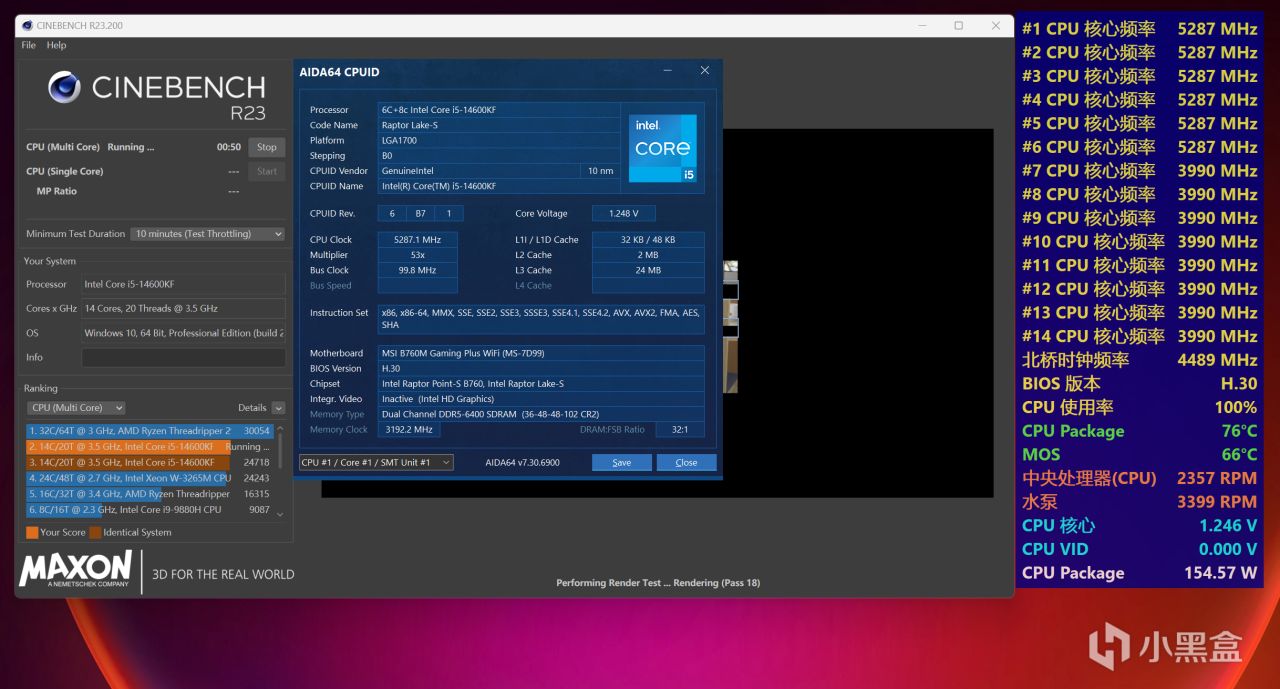Expand the ranking Details arrow
The height and width of the screenshot is (689, 1280).
coord(278,408)
